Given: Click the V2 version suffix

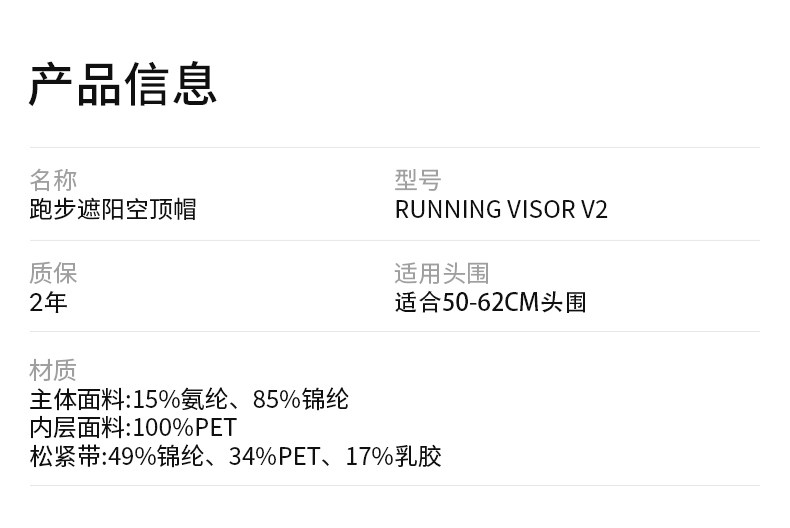Looking at the screenshot, I should click(x=594, y=210).
